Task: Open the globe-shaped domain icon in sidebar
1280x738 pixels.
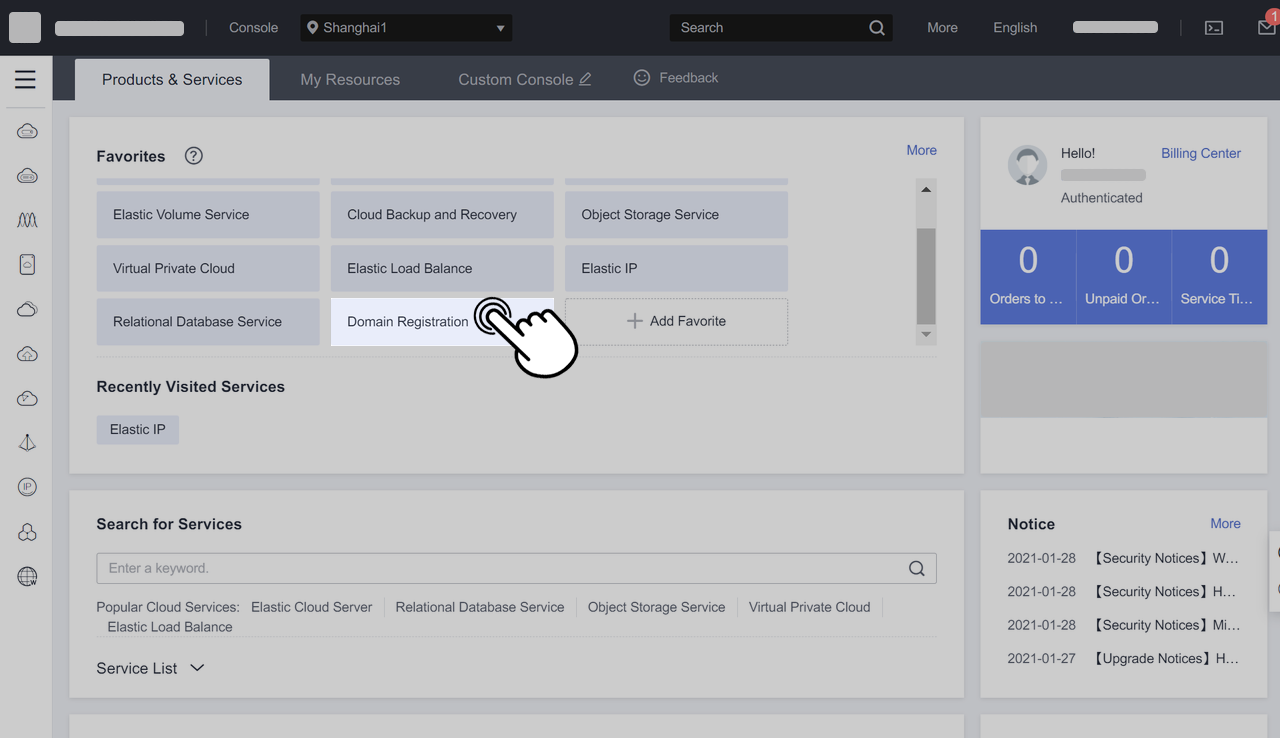Action: pyautogui.click(x=26, y=576)
